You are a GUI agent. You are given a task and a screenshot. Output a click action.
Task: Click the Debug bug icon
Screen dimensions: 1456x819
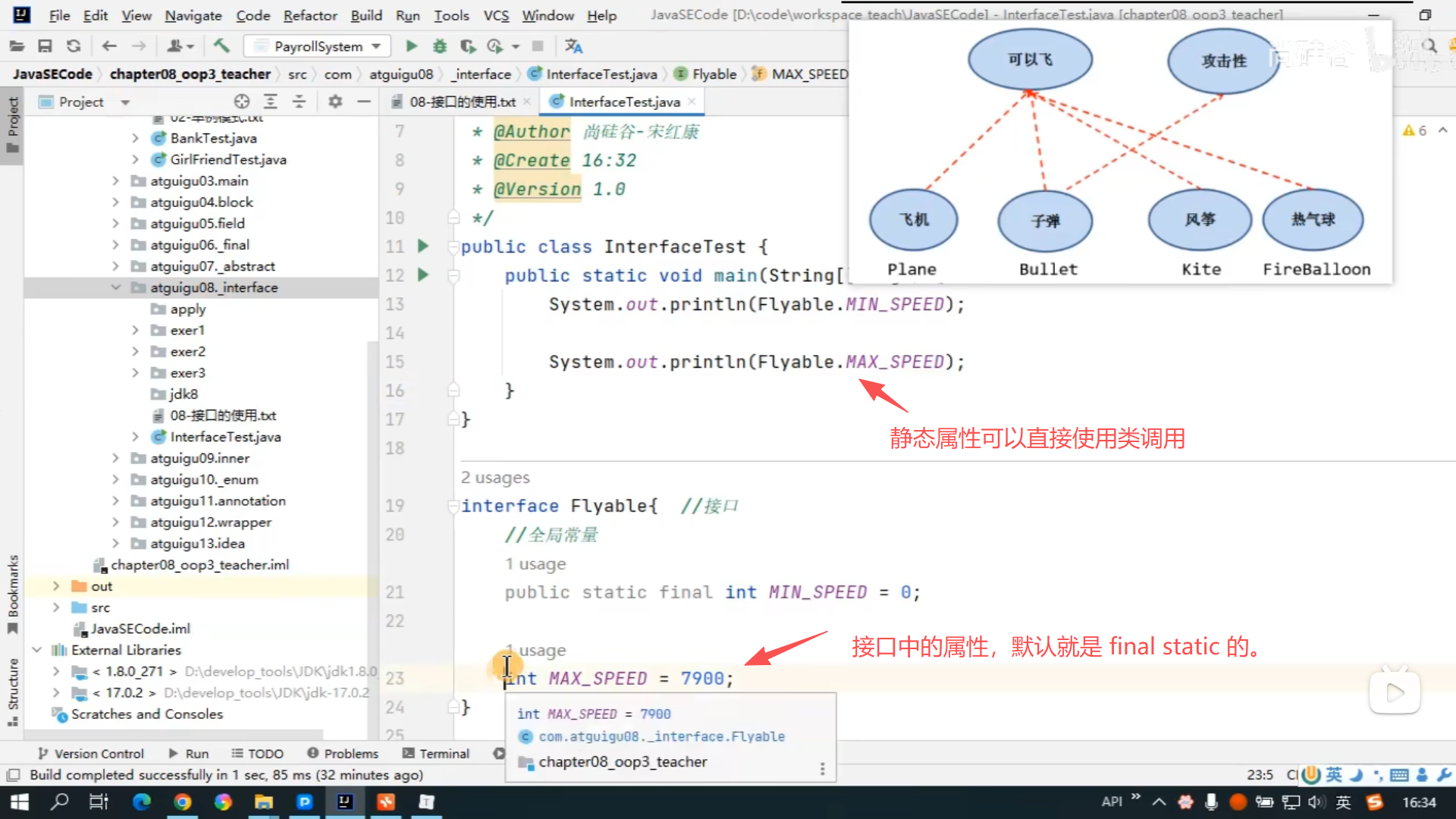(x=439, y=46)
